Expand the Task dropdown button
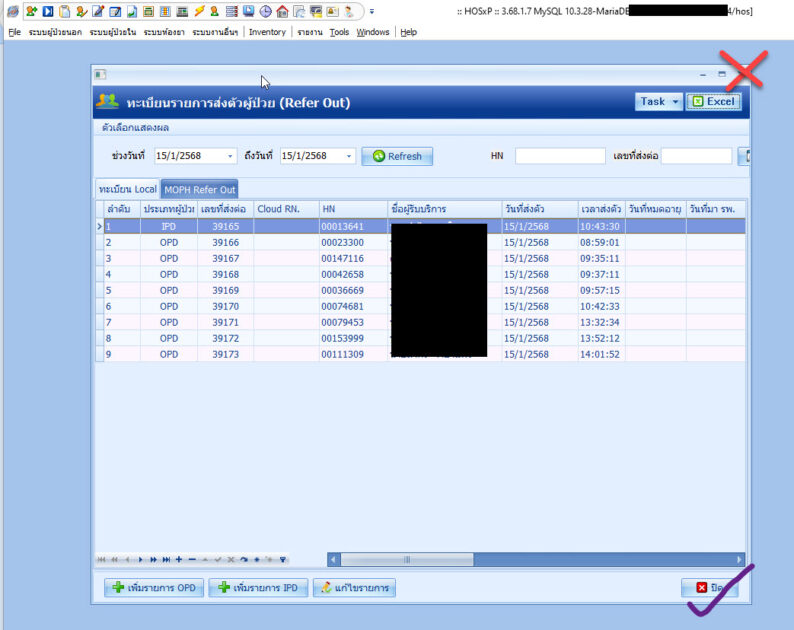 click(x=676, y=101)
